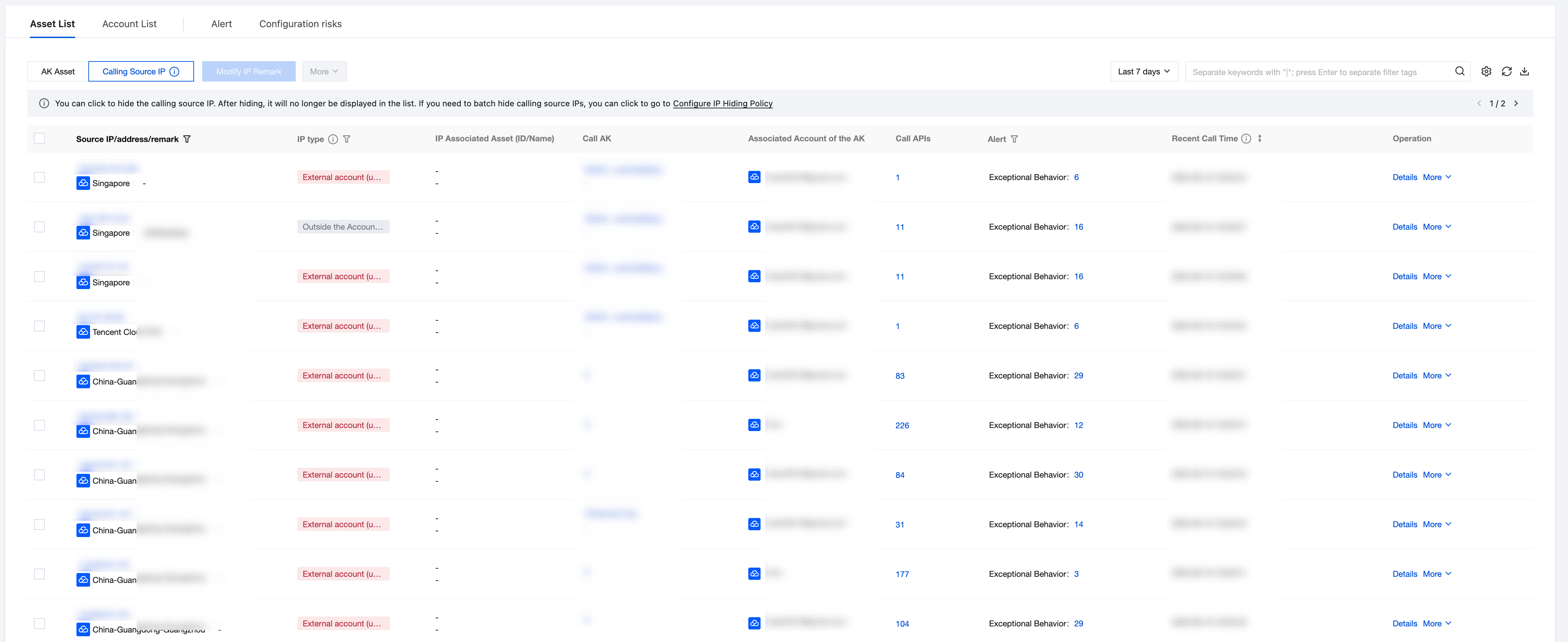Open the IP type info tooltip icon

coord(333,139)
